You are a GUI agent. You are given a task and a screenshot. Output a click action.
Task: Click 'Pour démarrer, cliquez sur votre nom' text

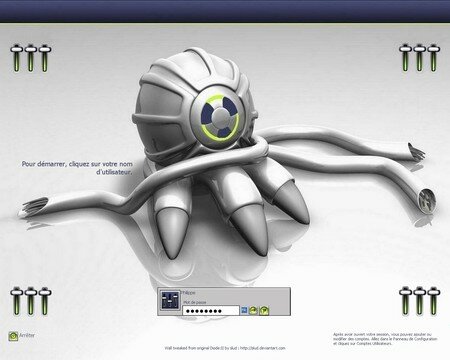tap(77, 164)
